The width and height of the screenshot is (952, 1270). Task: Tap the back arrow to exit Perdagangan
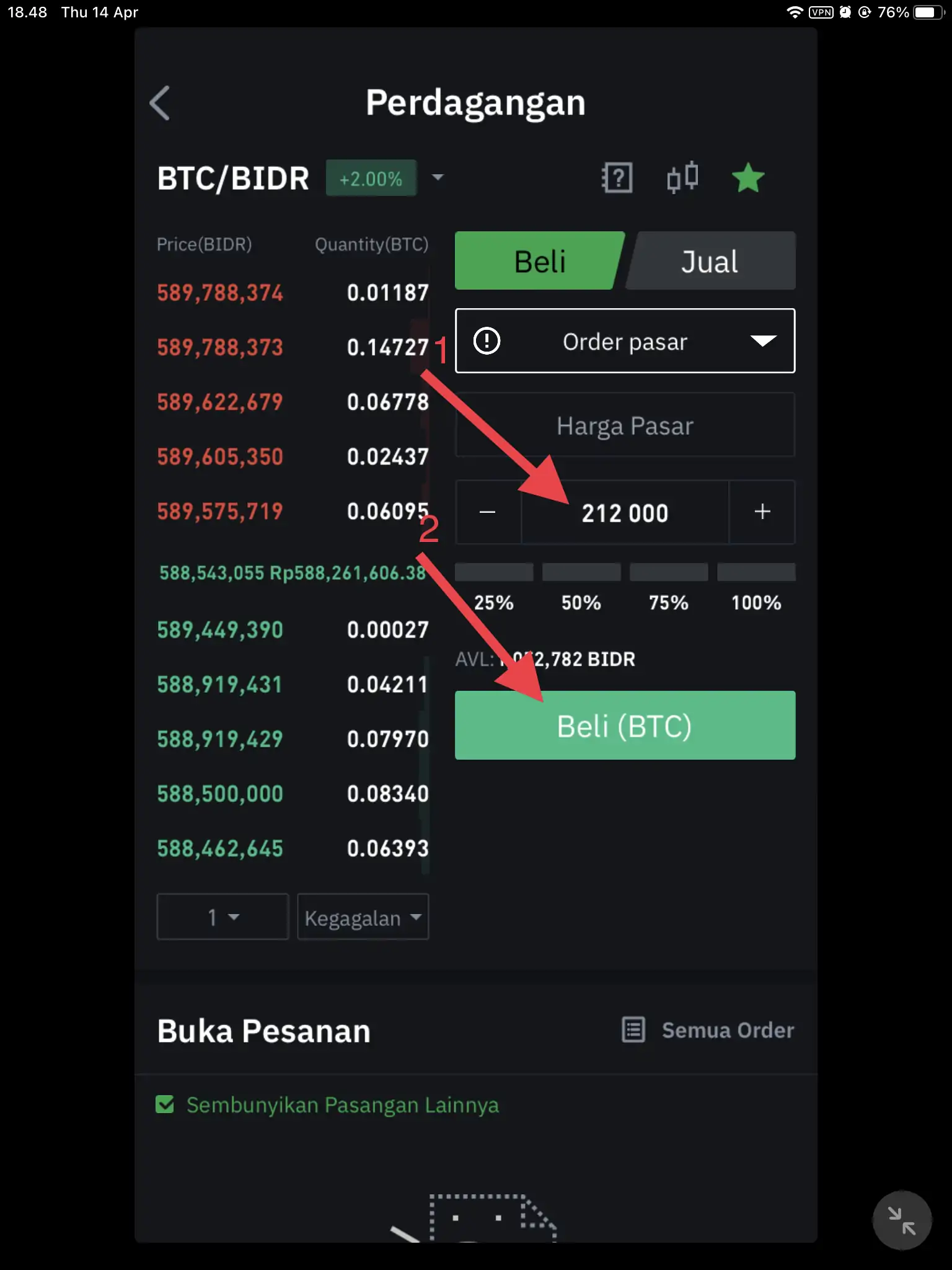160,103
